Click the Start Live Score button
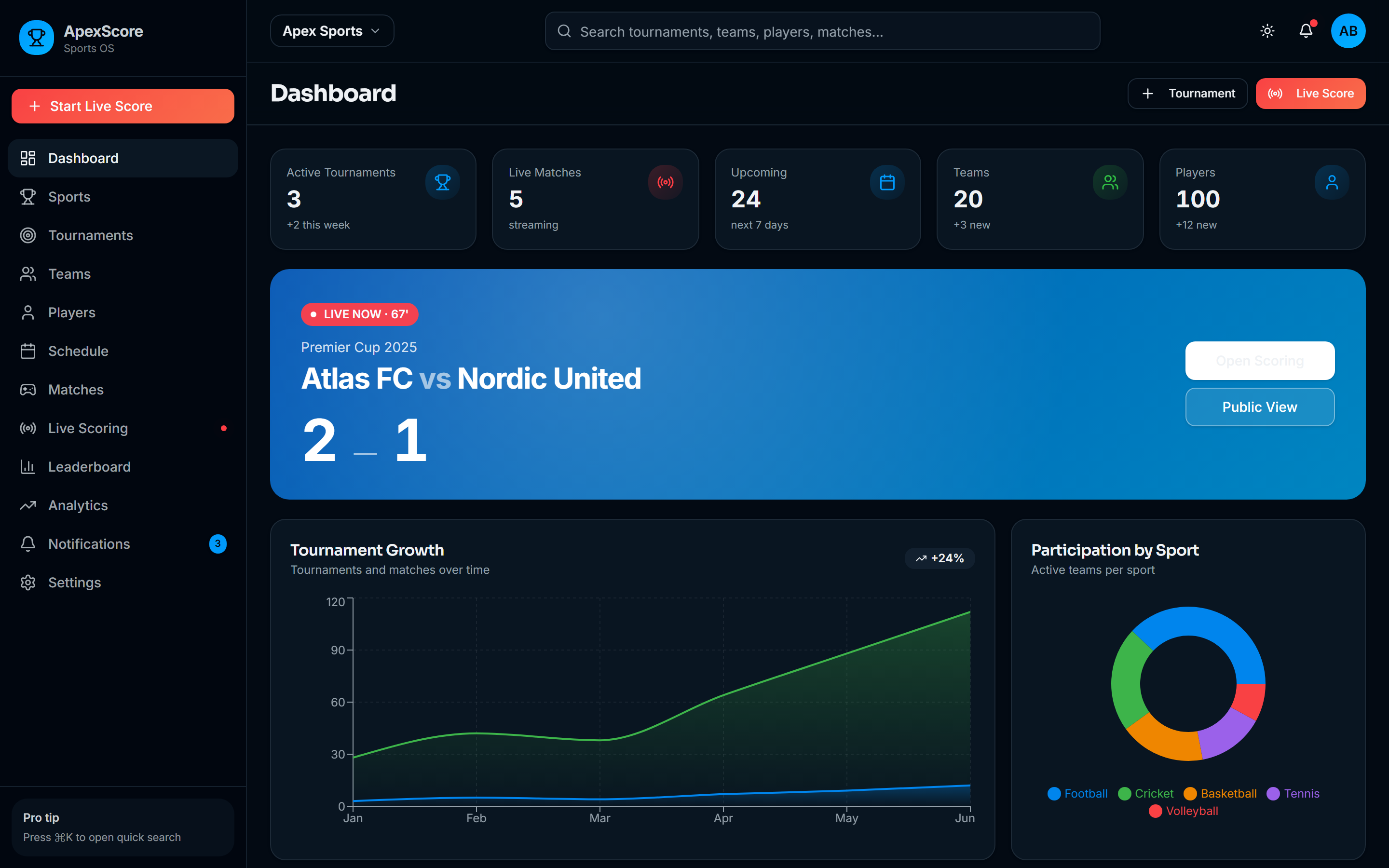 pos(123,106)
